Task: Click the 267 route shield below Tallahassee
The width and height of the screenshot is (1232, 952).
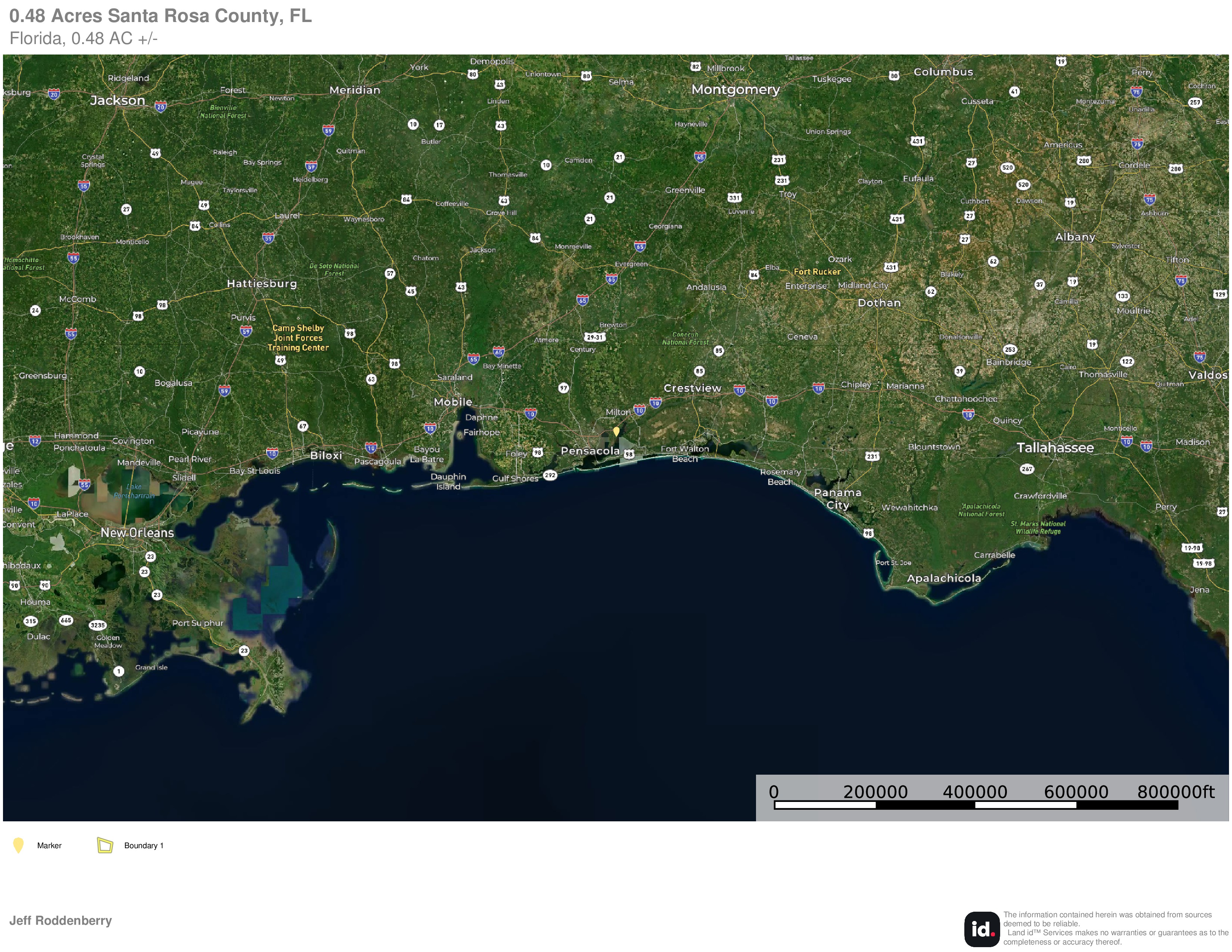Action: [x=1027, y=469]
